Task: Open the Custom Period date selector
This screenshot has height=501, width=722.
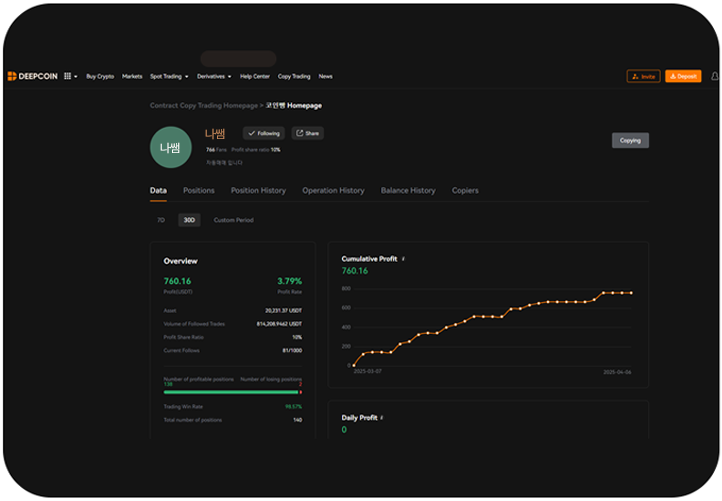Action: 233,220
